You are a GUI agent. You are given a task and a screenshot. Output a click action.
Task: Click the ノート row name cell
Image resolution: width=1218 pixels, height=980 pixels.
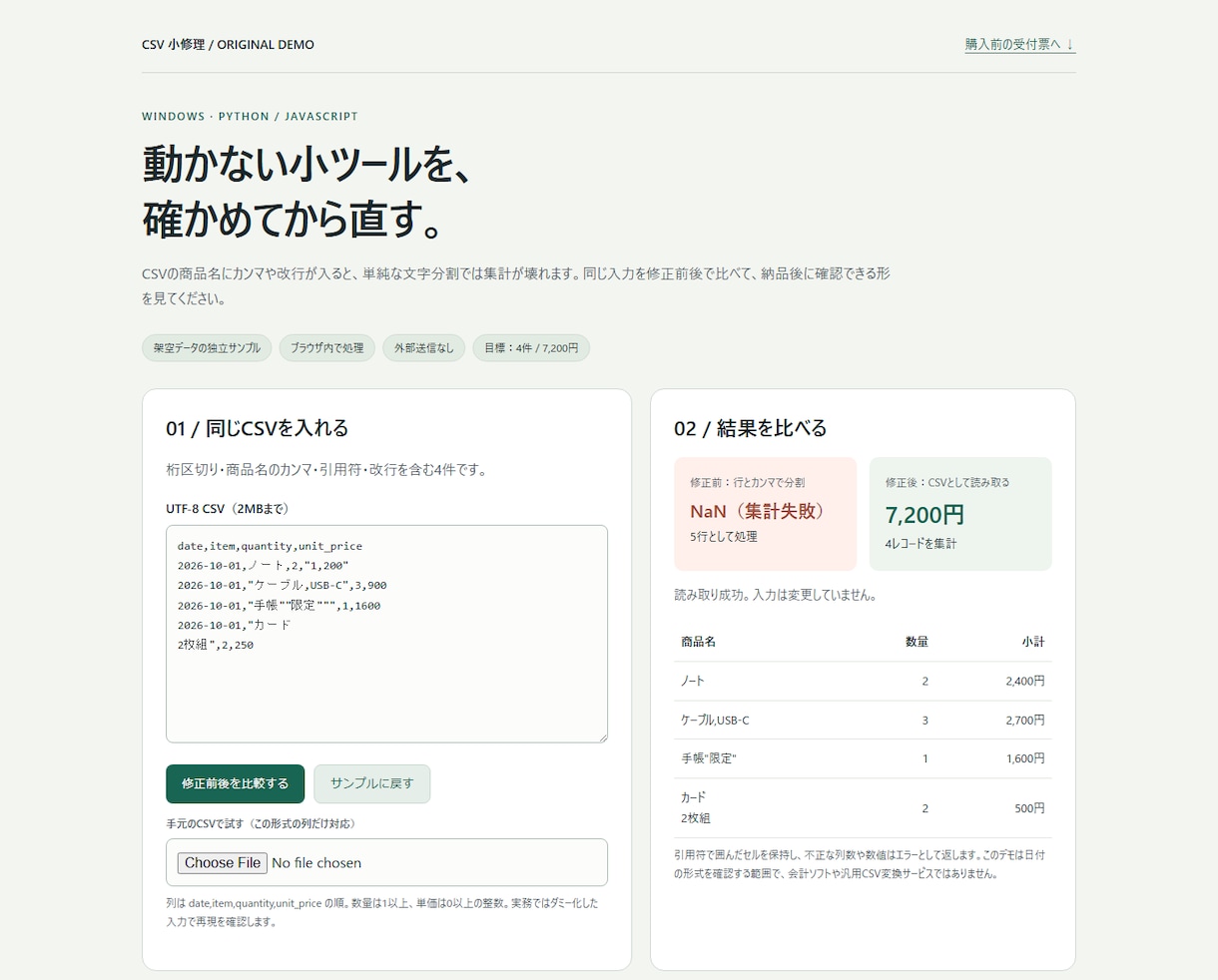[x=693, y=681]
